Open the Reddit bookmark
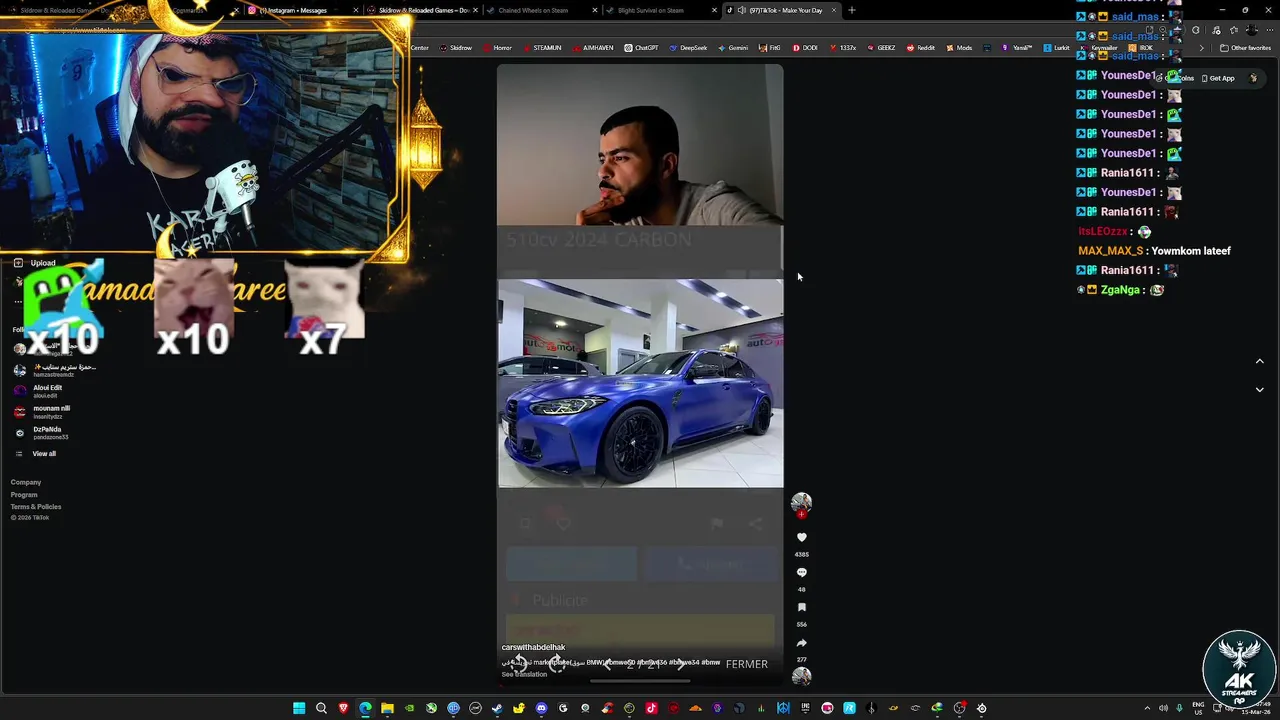1280x720 pixels. [x=920, y=48]
